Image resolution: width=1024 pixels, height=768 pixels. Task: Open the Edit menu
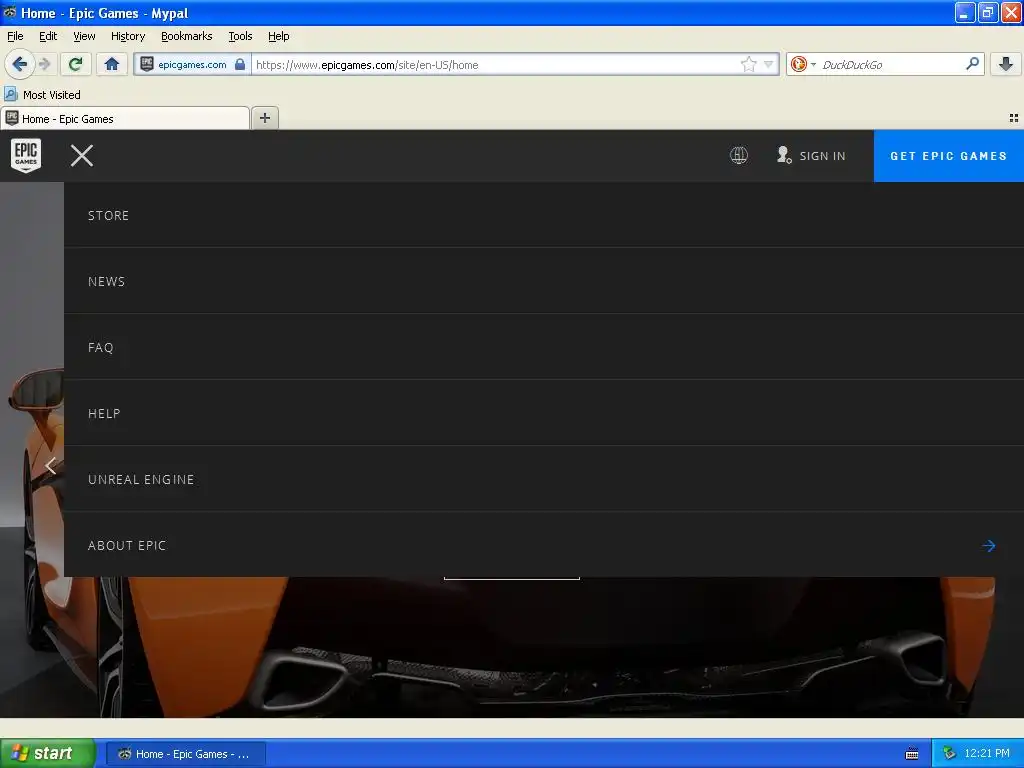pyautogui.click(x=48, y=36)
